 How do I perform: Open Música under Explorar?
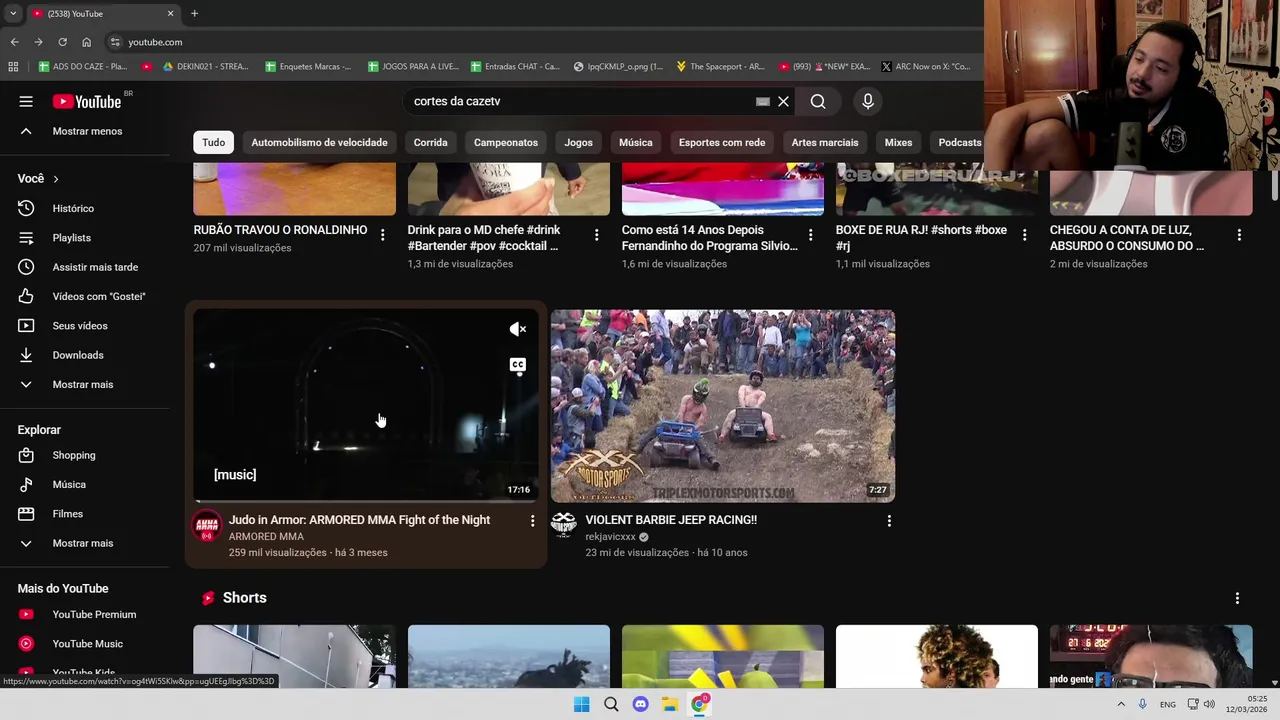click(69, 484)
